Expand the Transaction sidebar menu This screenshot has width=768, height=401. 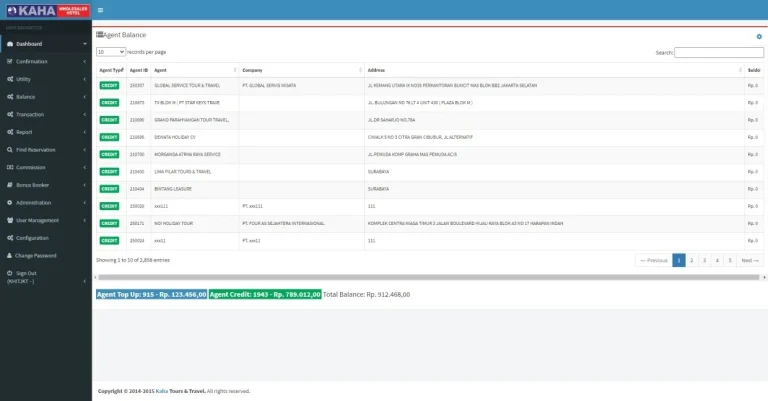click(46, 115)
